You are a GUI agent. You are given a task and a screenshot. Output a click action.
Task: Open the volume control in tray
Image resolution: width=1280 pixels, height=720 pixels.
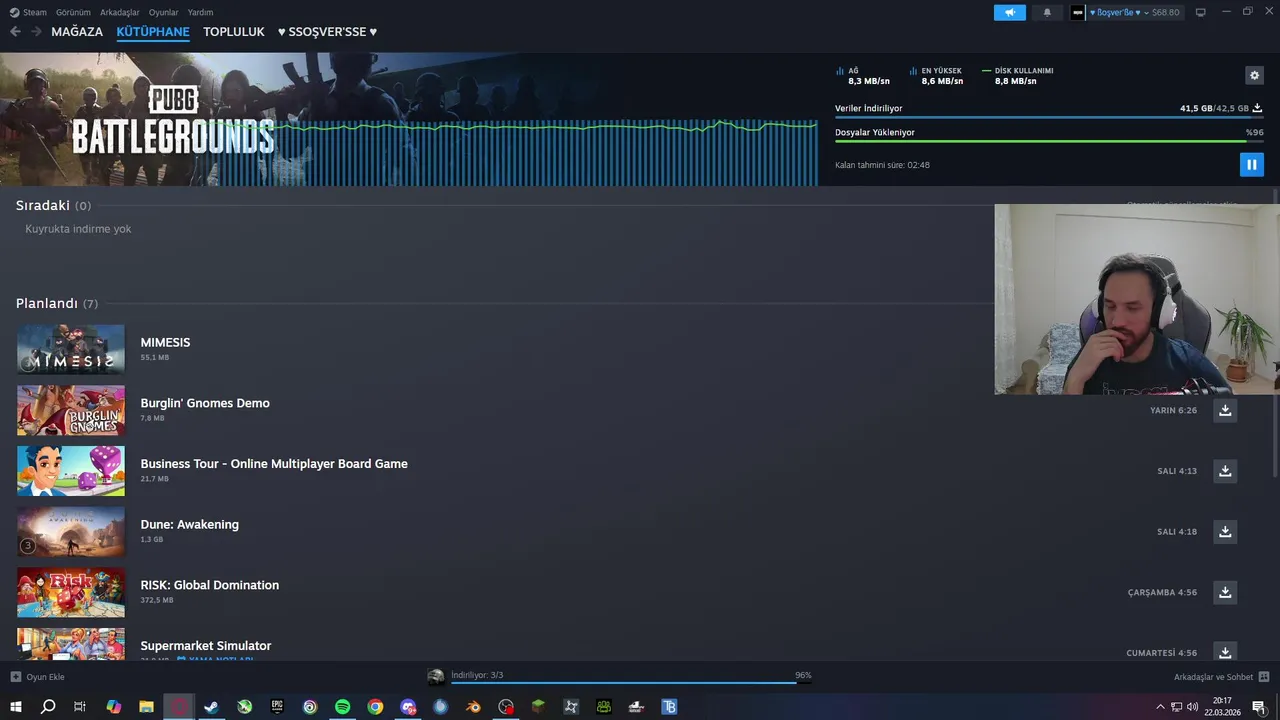pos(1192,707)
